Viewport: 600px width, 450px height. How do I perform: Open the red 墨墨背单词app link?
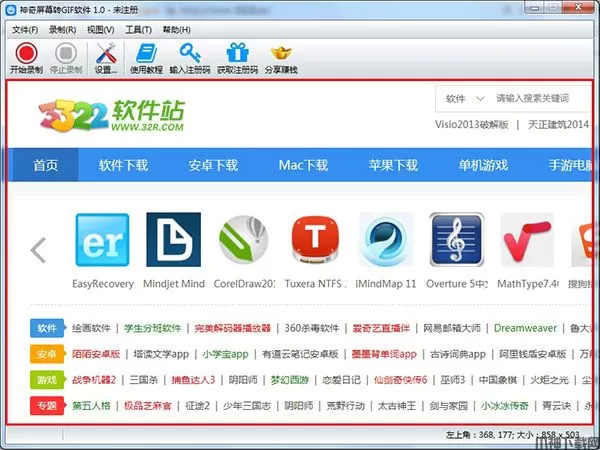pyautogui.click(x=384, y=354)
